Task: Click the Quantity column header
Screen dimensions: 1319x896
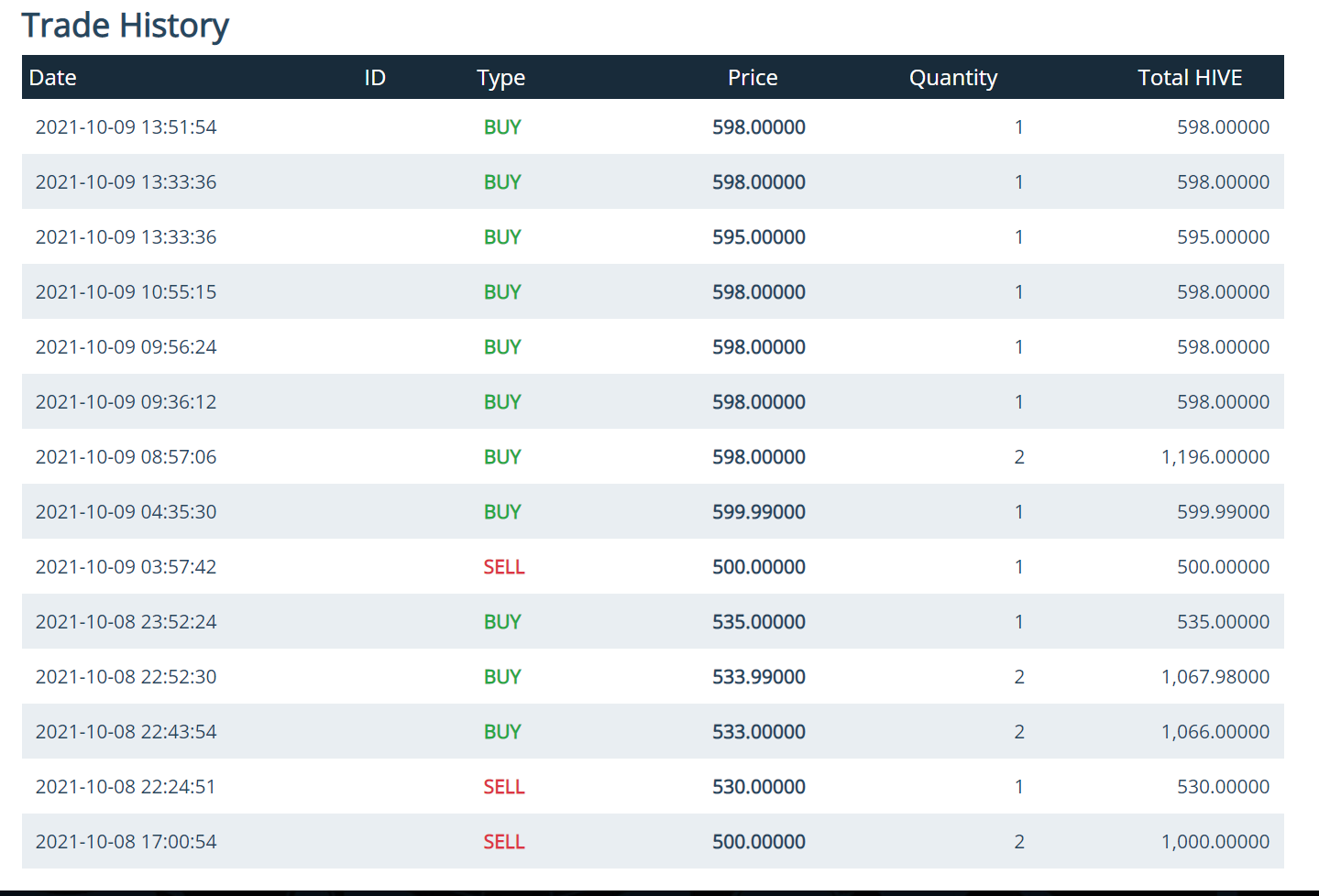Action: [x=952, y=78]
